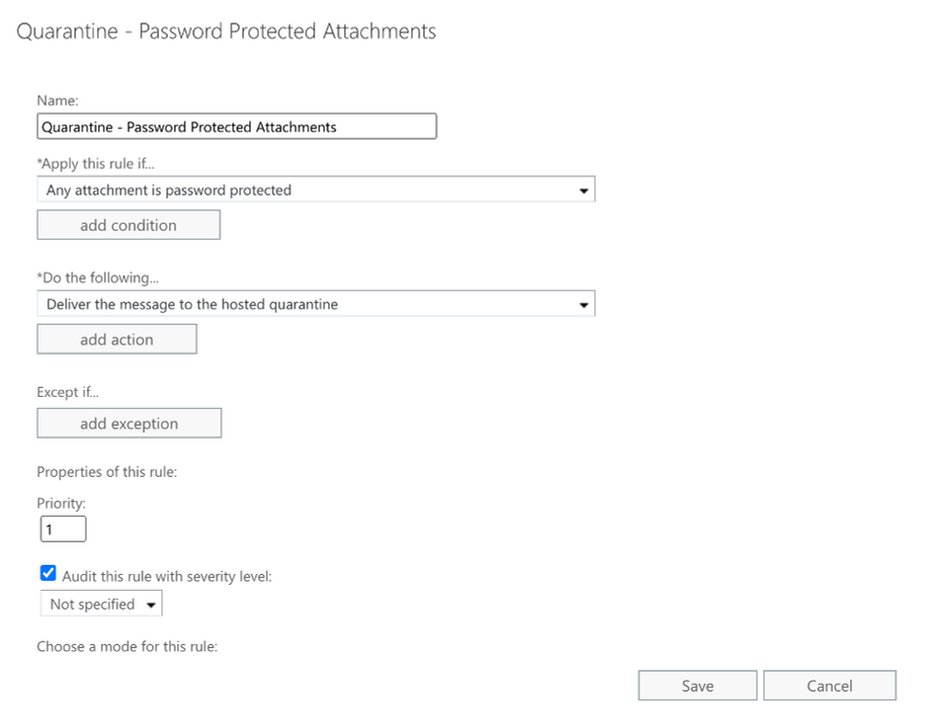Click the add exception button
This screenshot has width=925, height=721.
click(129, 423)
